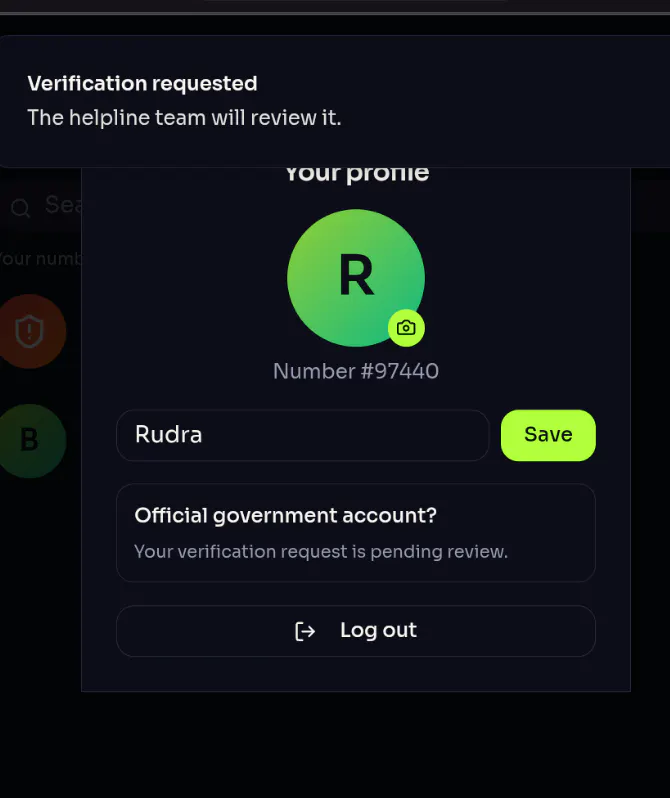Click the camera icon on the avatar
670x798 pixels.
[406, 328]
